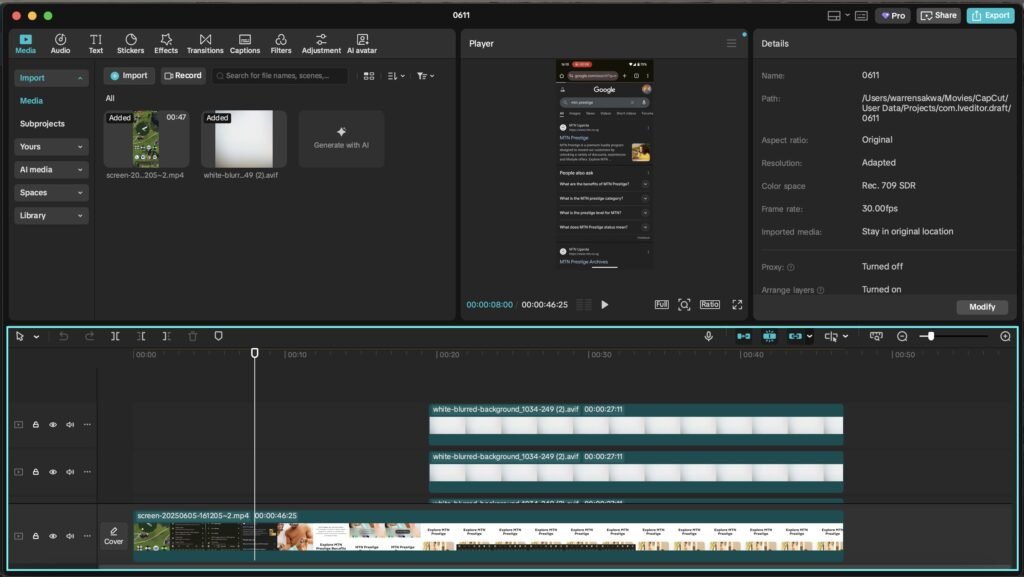
Task: Open the pointer tool dropdown arrow
Action: [37, 337]
